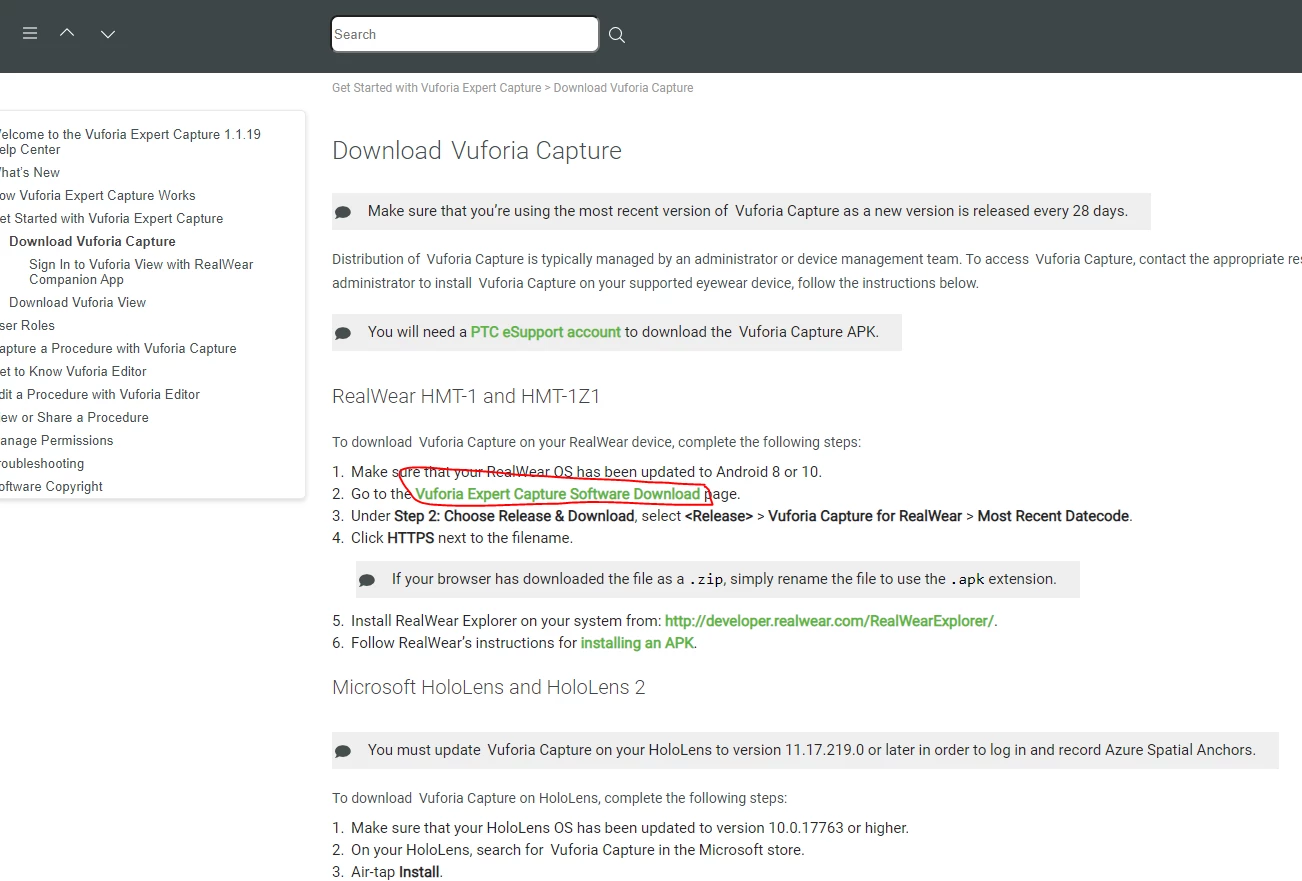The width and height of the screenshot is (1302, 881).
Task: Click note icon beside HoloLens update message
Action: coord(343,751)
